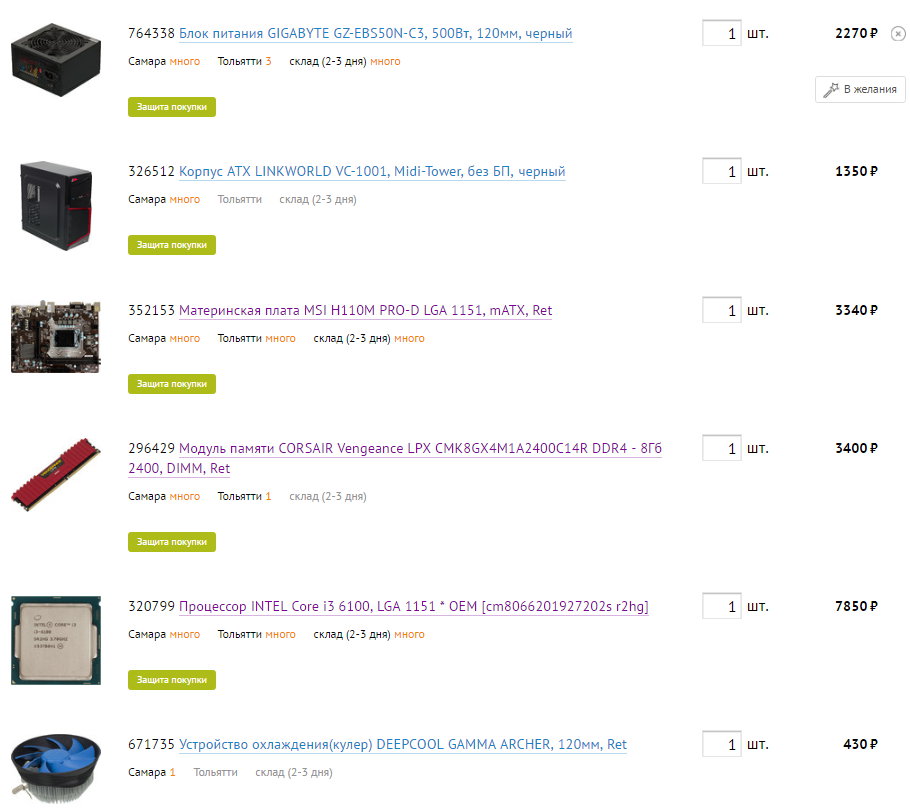Click the quantity field for the Intel processor
Viewport: 910px width, 808px height.
coord(721,606)
